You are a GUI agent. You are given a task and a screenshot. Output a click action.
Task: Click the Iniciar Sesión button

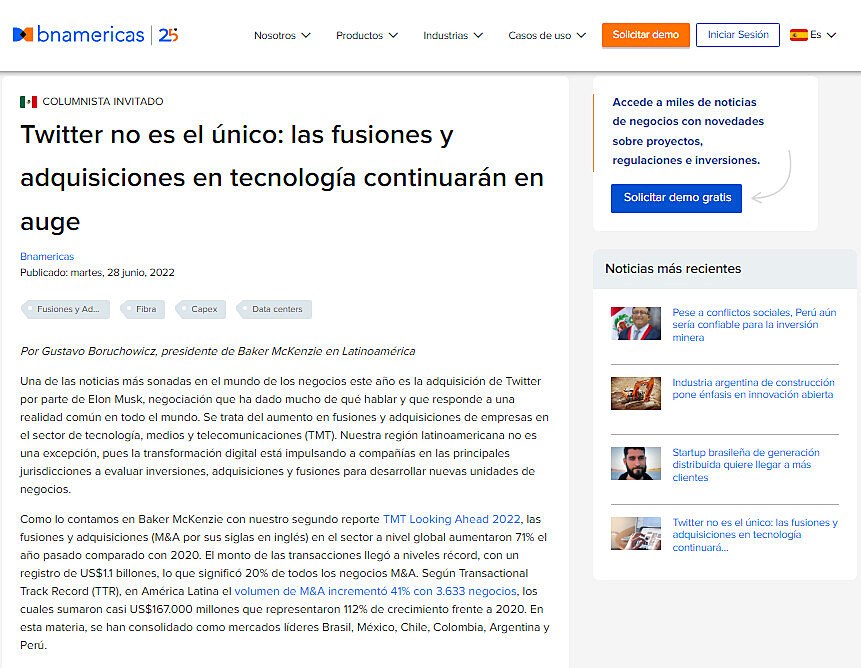click(x=737, y=35)
